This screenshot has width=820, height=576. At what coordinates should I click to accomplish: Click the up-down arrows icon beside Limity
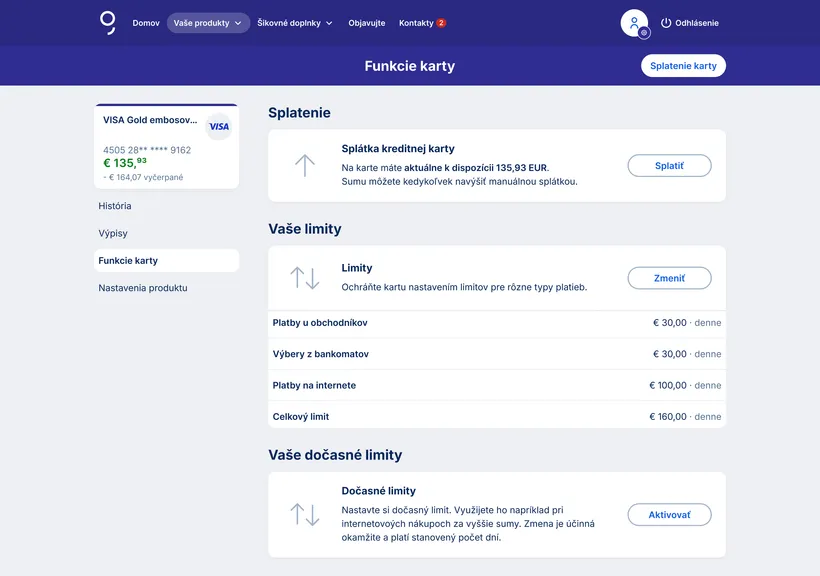(x=305, y=278)
